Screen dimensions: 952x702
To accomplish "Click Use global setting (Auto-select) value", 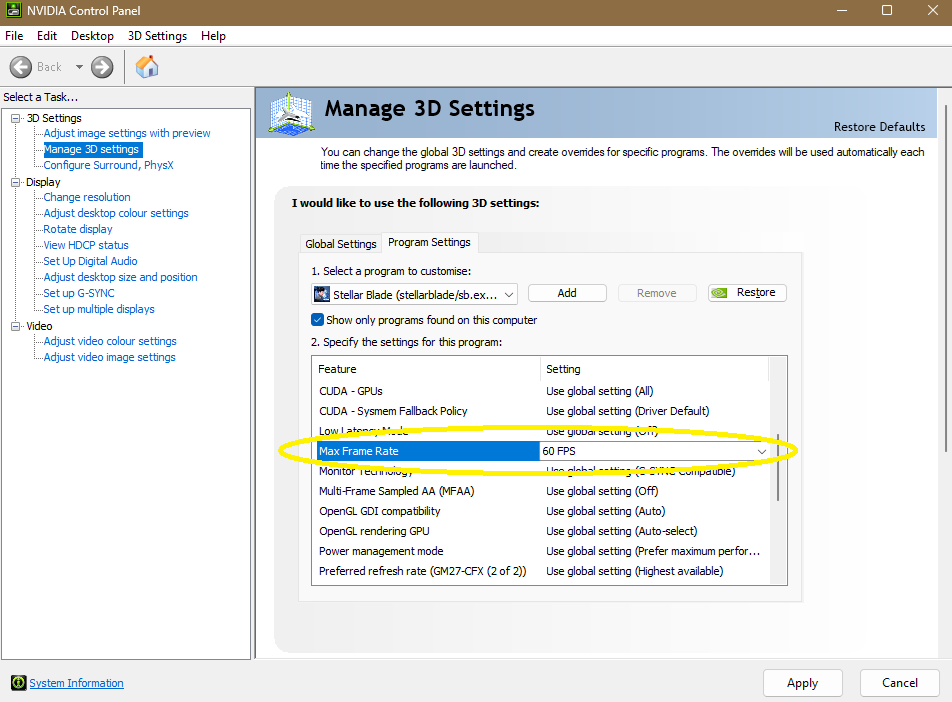I will (621, 531).
